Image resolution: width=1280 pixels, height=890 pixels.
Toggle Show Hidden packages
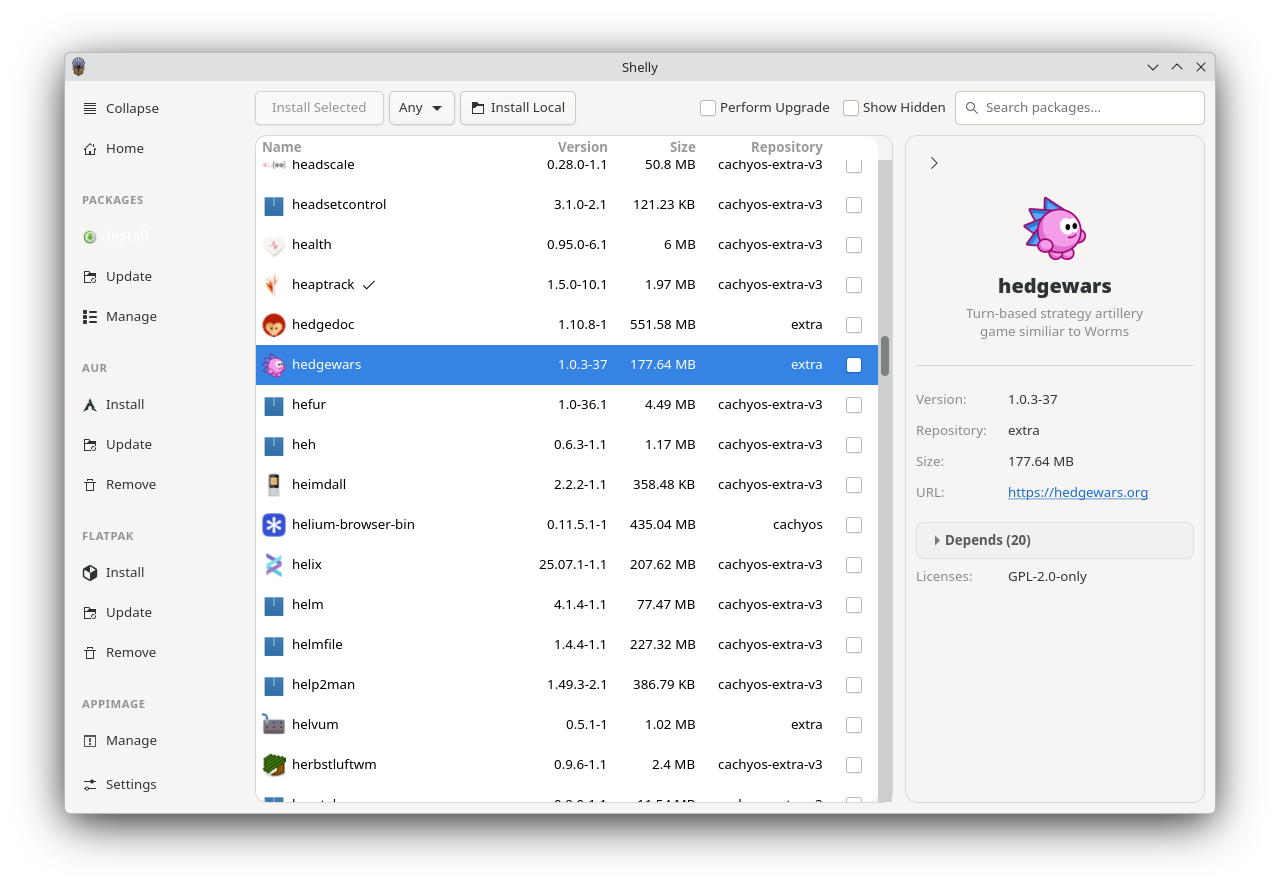pos(851,107)
